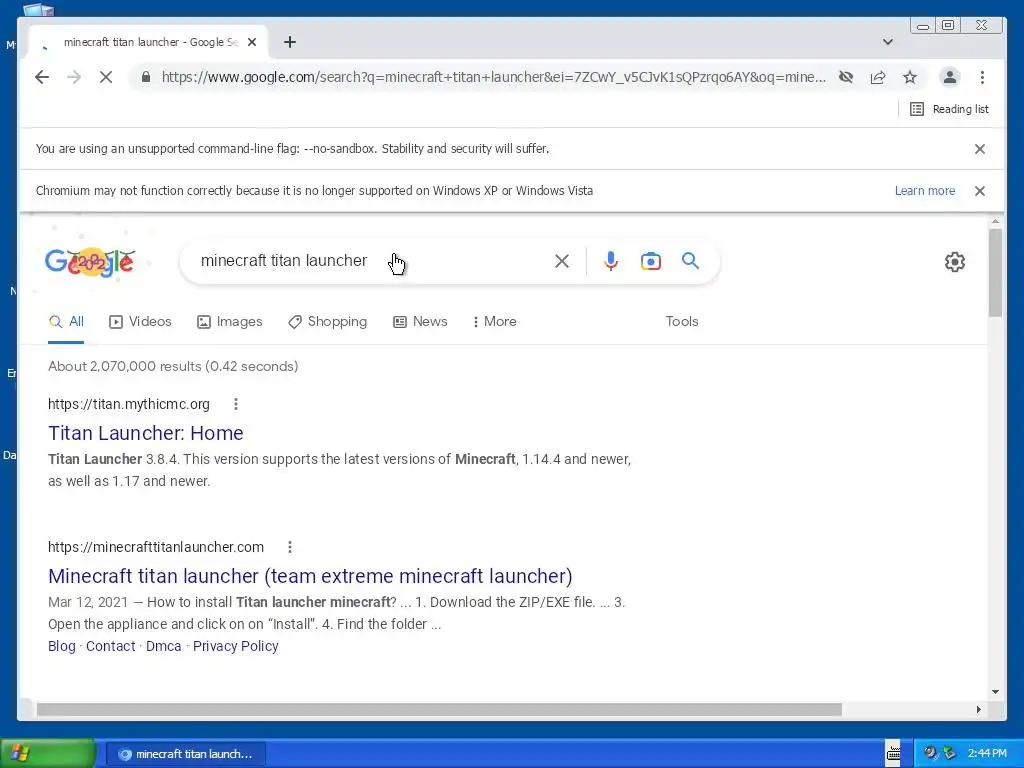Open Chromium three-dot menu
The image size is (1024, 768).
[982, 77]
